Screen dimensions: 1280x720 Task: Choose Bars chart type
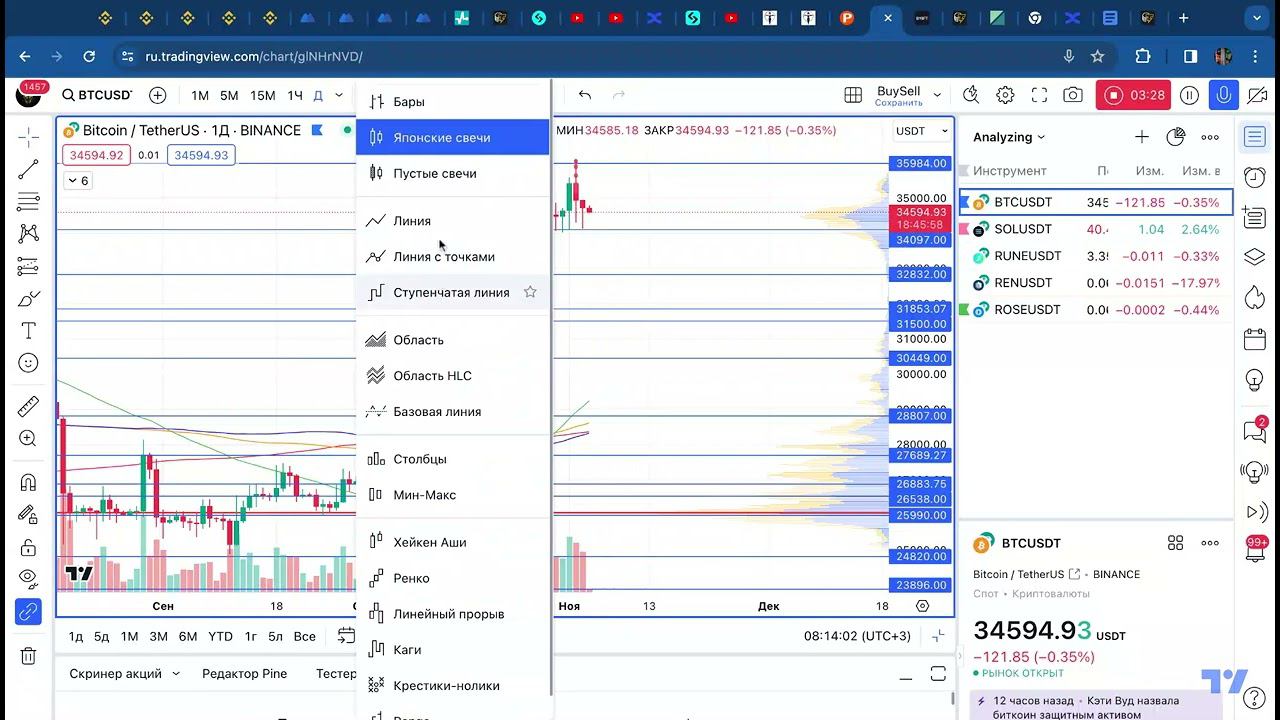click(452, 101)
